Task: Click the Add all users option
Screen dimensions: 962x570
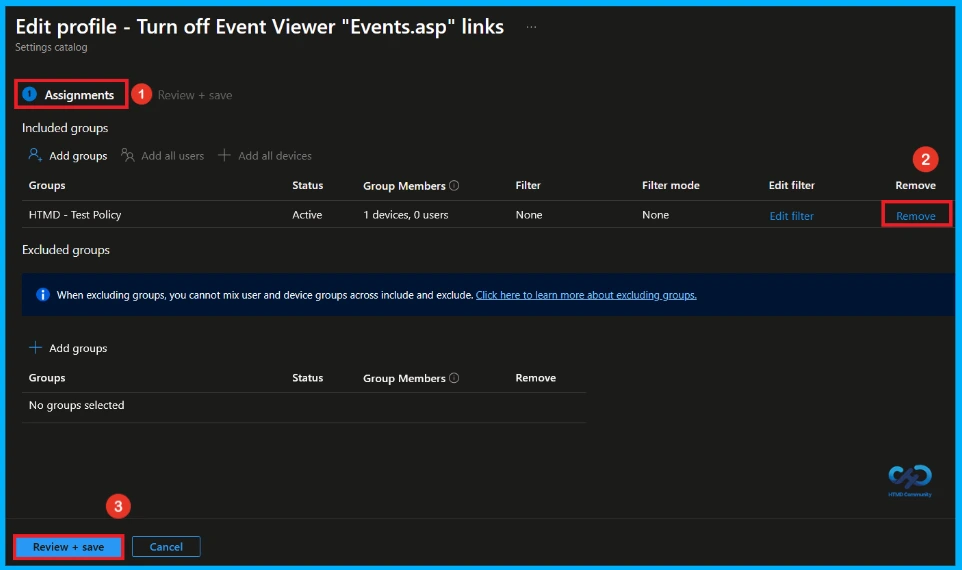Action: [162, 155]
